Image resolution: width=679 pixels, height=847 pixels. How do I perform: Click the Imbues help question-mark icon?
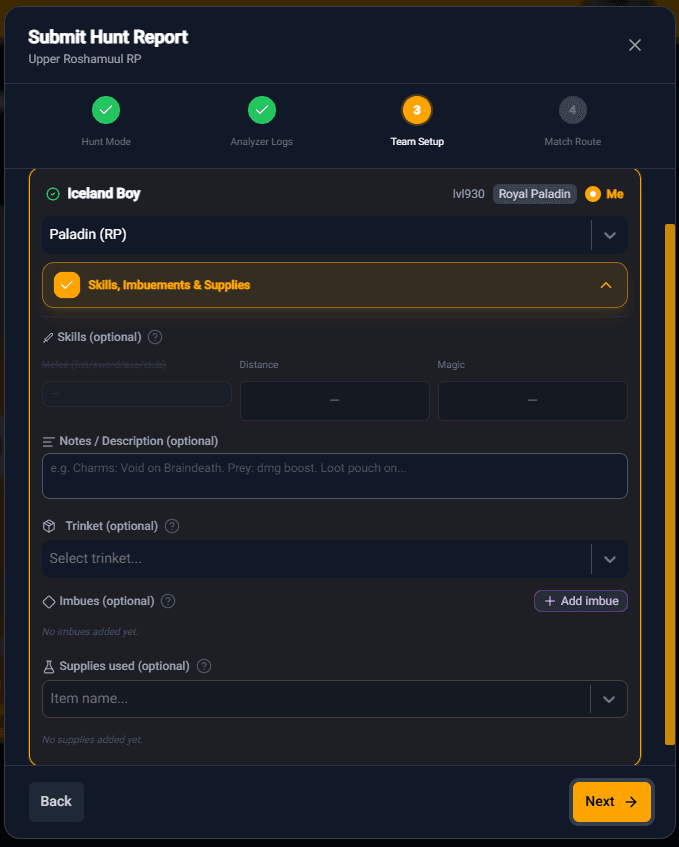pos(168,601)
